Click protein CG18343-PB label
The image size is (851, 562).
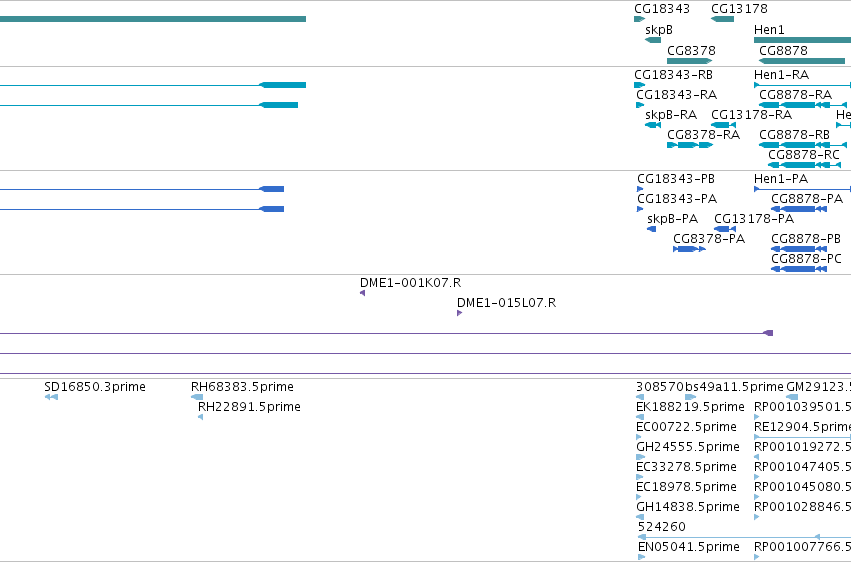click(x=676, y=179)
